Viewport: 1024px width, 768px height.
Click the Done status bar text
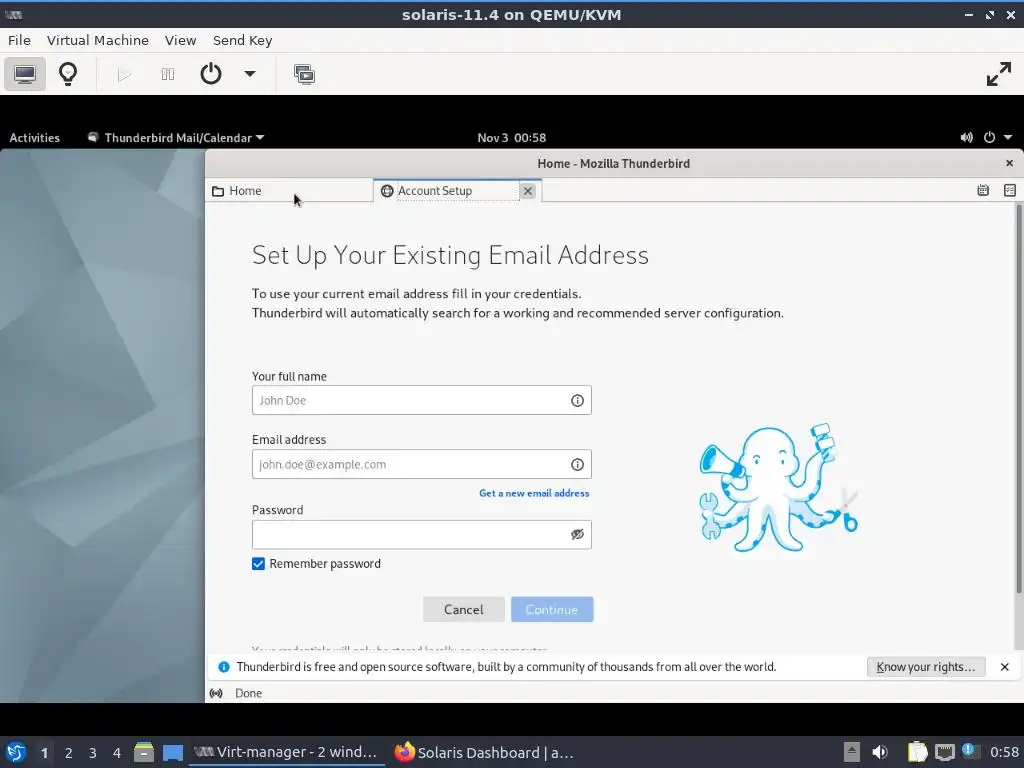point(248,693)
